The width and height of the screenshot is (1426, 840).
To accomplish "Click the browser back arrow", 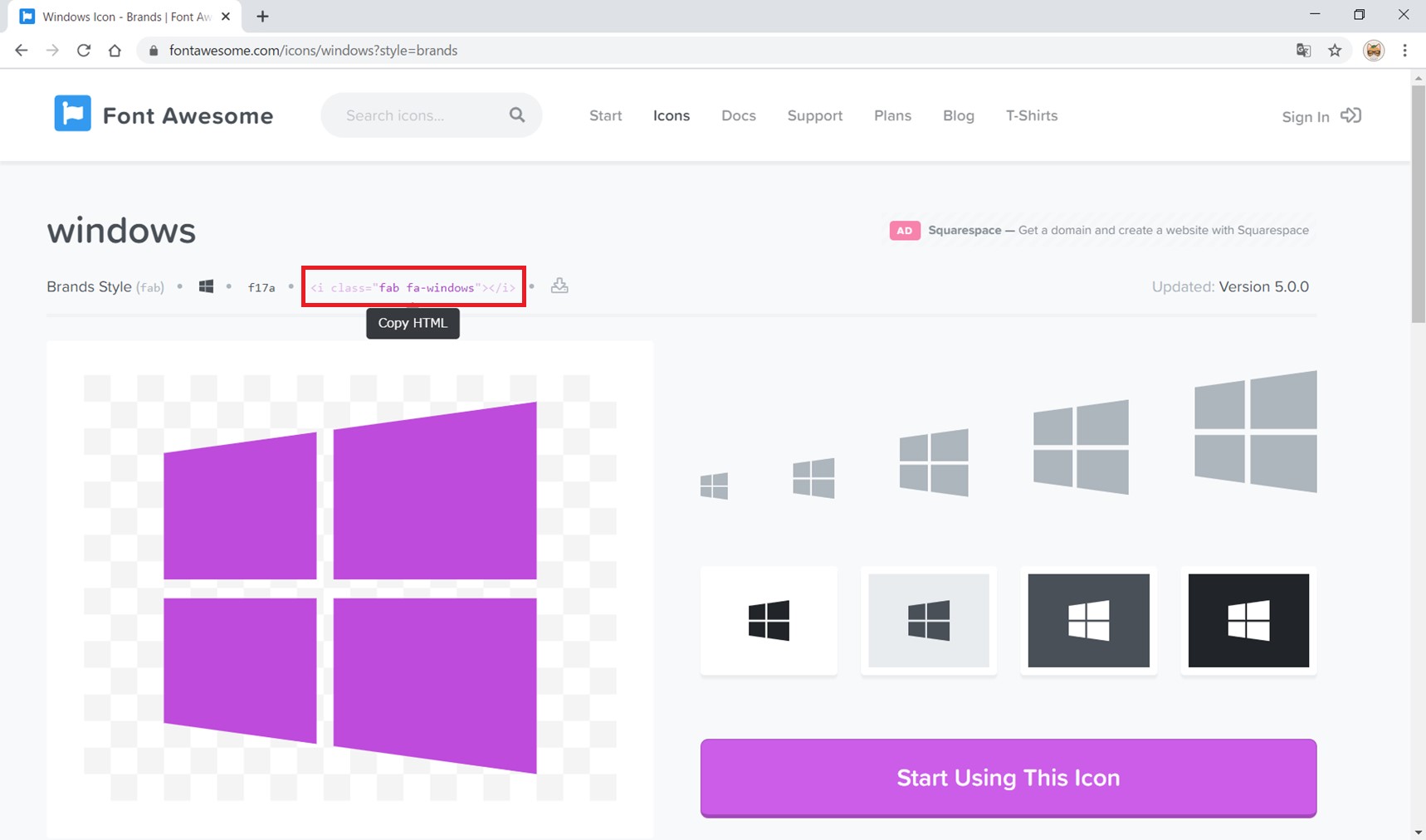I will (22, 51).
